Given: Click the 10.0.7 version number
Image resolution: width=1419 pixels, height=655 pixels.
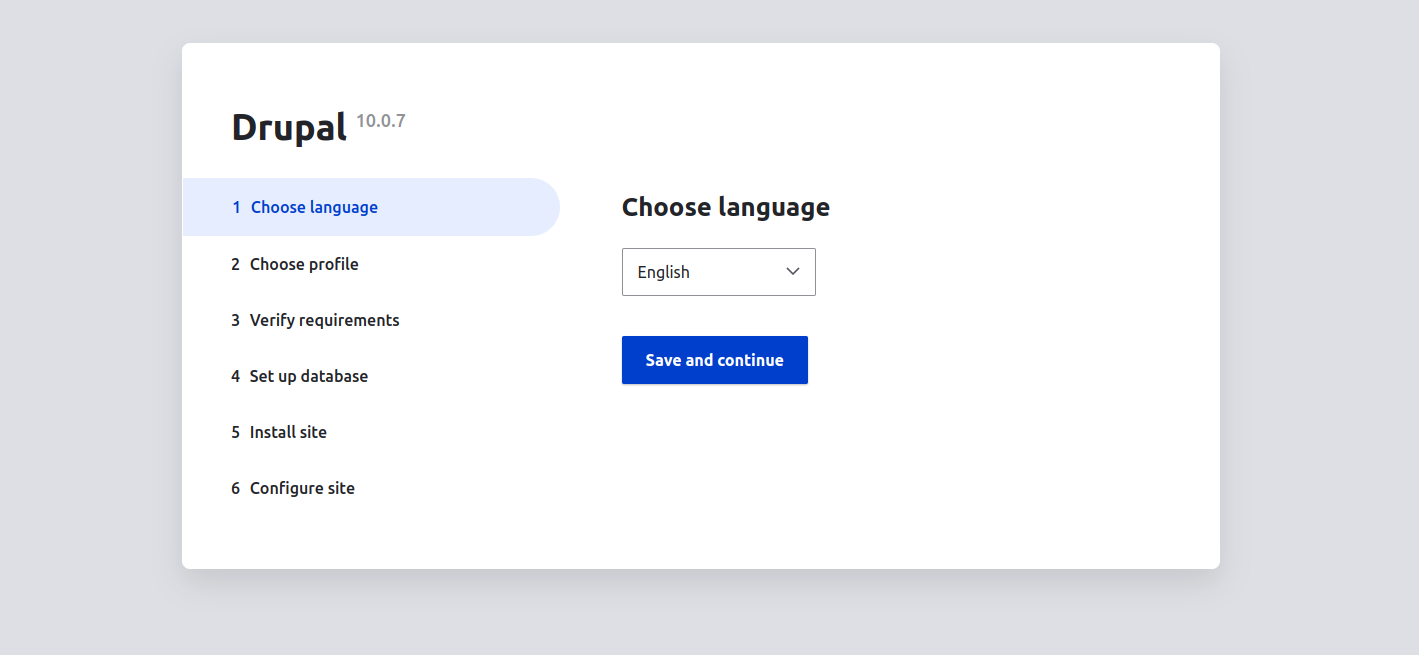Looking at the screenshot, I should click(381, 121).
